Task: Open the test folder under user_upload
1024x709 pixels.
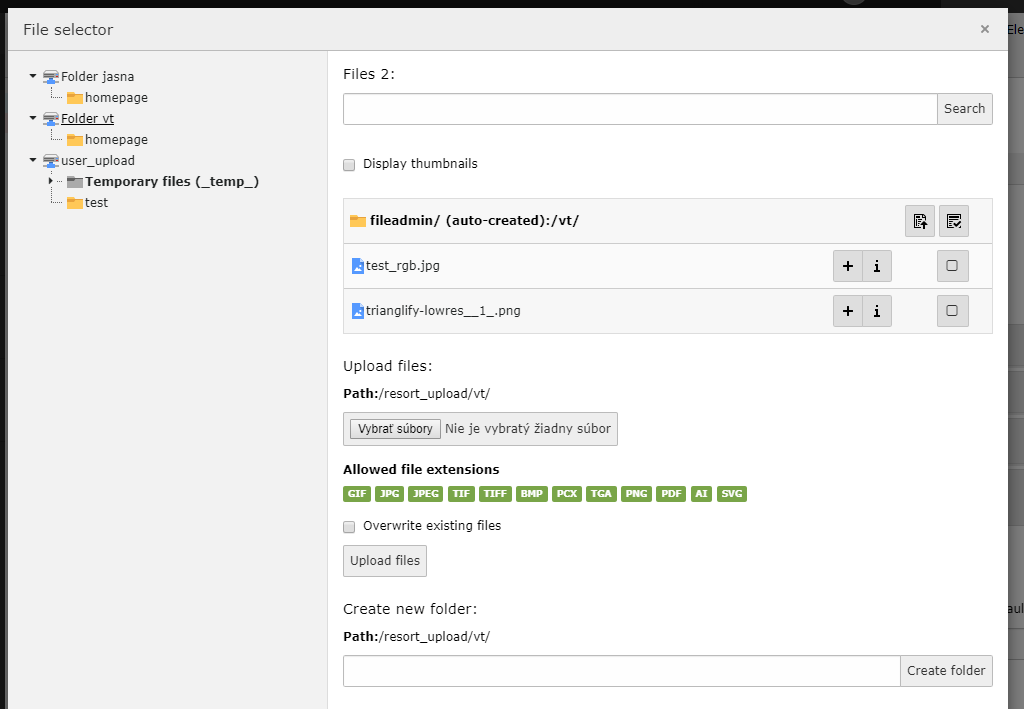Action: click(96, 203)
